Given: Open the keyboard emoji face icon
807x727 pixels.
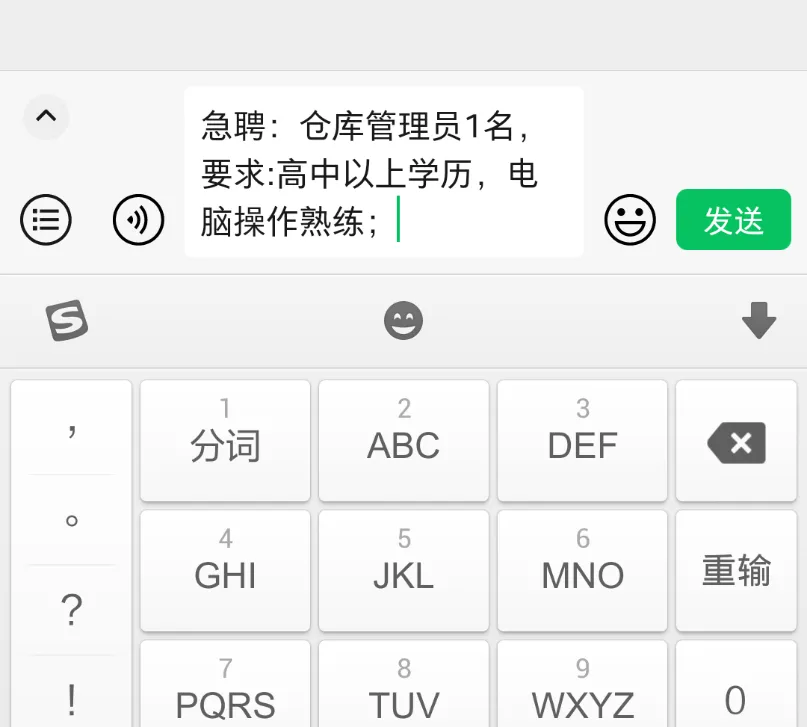Looking at the screenshot, I should click(x=404, y=320).
